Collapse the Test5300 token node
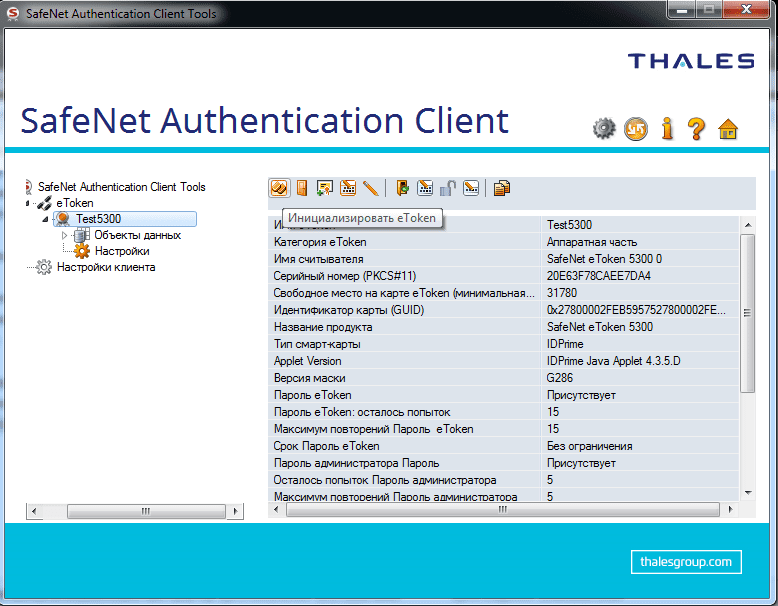The height and width of the screenshot is (606, 778). click(x=45, y=219)
